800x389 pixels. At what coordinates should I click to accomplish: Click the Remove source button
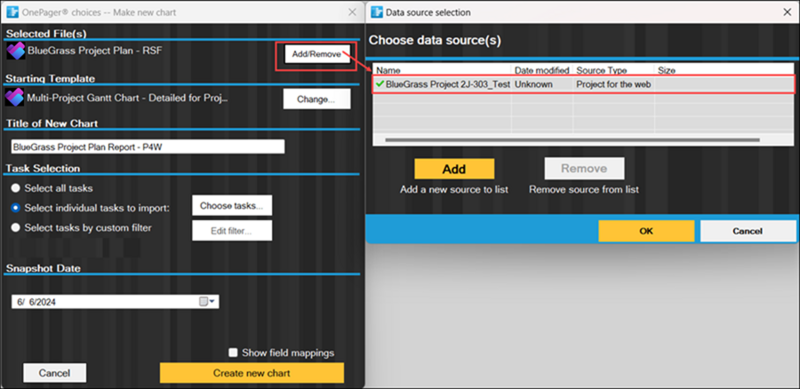pos(584,168)
